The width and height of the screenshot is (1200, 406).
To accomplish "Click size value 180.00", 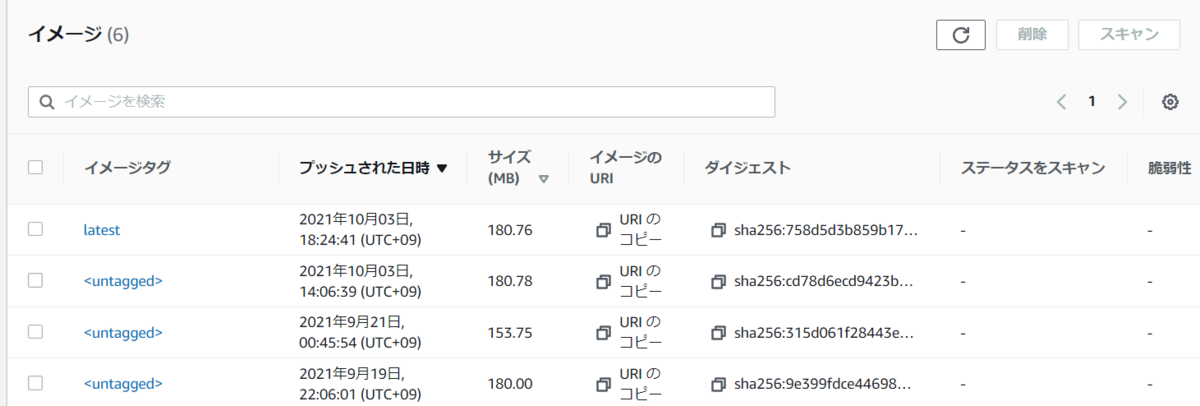I will pos(510,384).
